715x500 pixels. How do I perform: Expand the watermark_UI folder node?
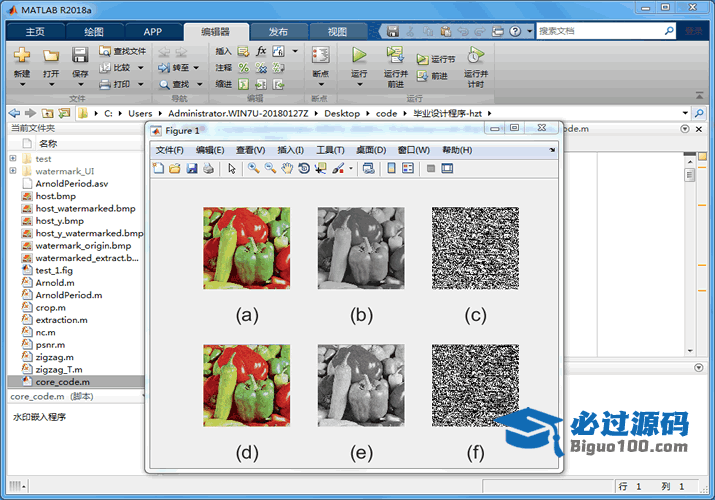(13, 170)
